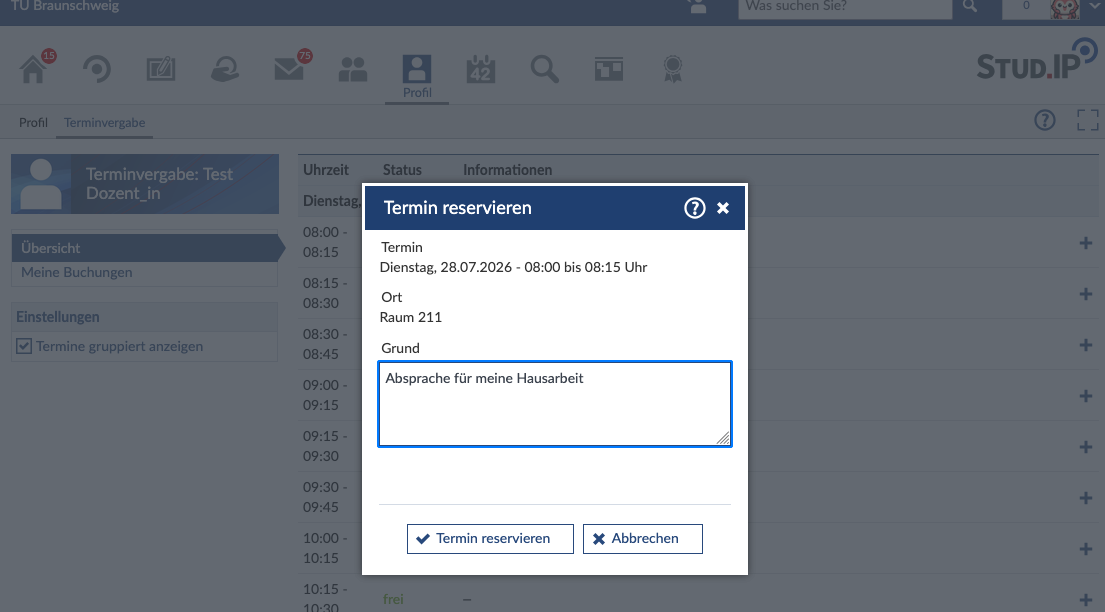Confirm with 'Termin reservieren' button
This screenshot has height=612, width=1105.
click(490, 539)
